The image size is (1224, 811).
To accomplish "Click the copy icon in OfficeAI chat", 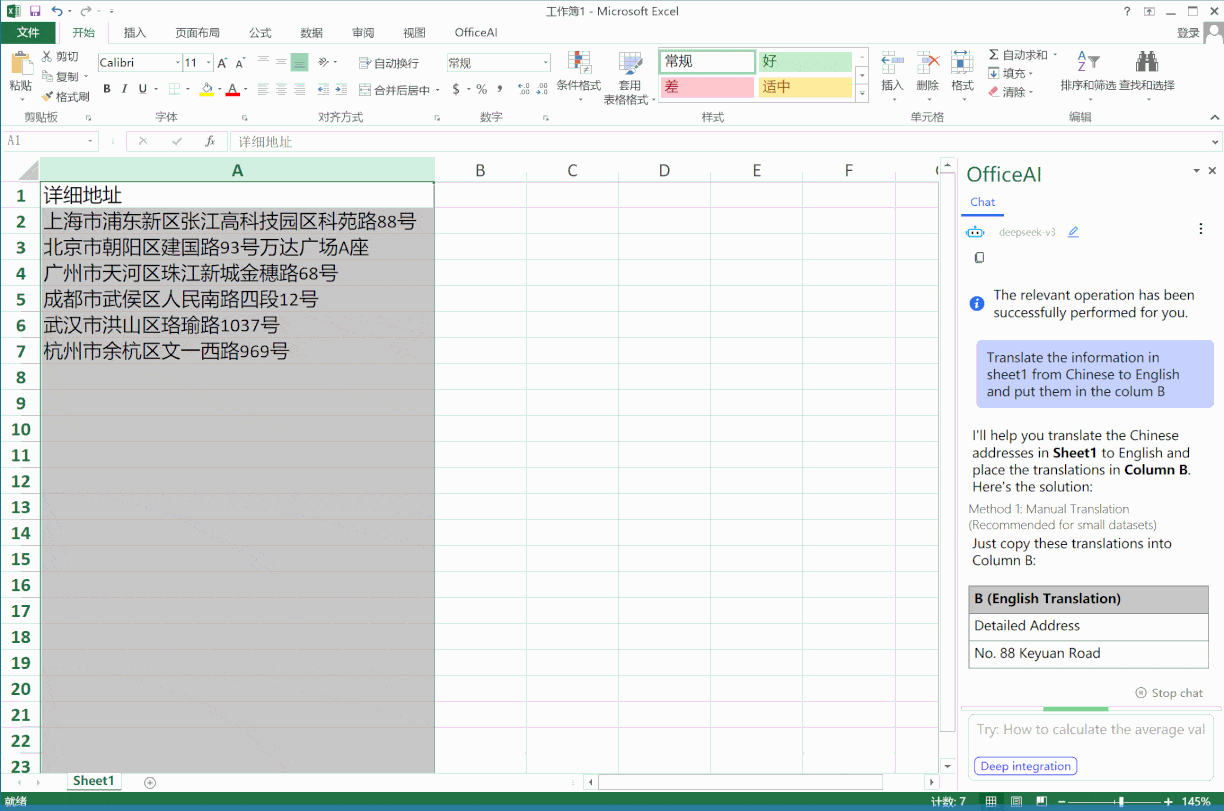I will click(x=979, y=258).
